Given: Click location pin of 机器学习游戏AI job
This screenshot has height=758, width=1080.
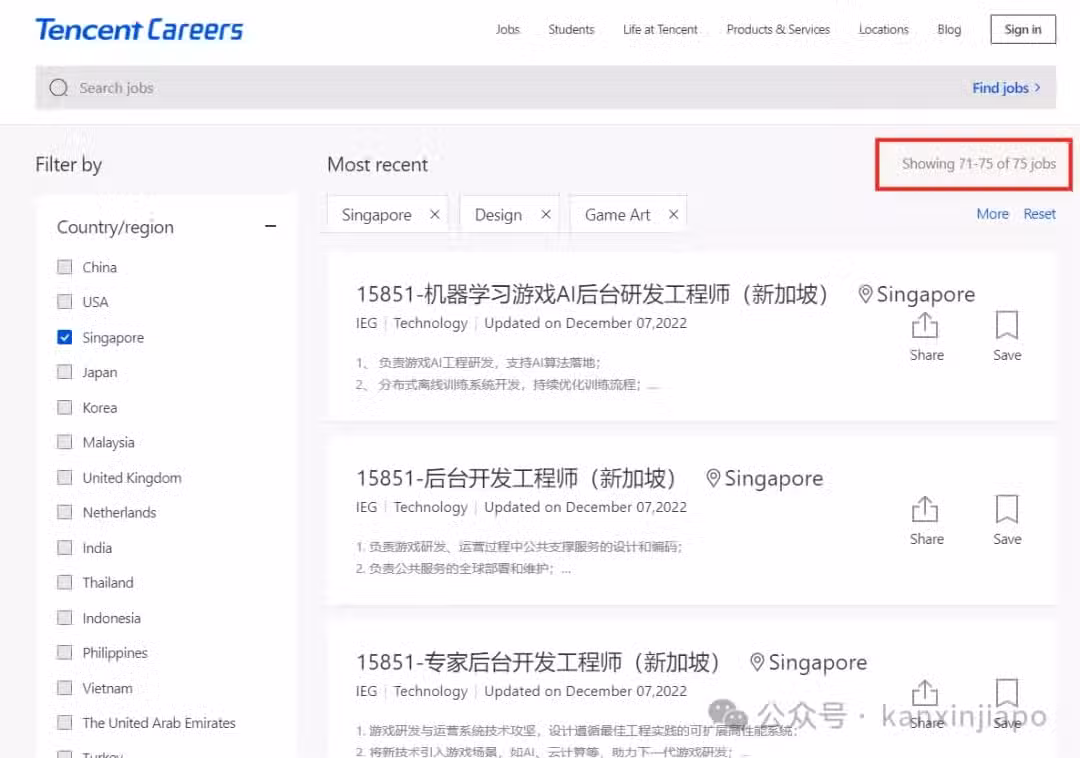Looking at the screenshot, I should point(865,294).
